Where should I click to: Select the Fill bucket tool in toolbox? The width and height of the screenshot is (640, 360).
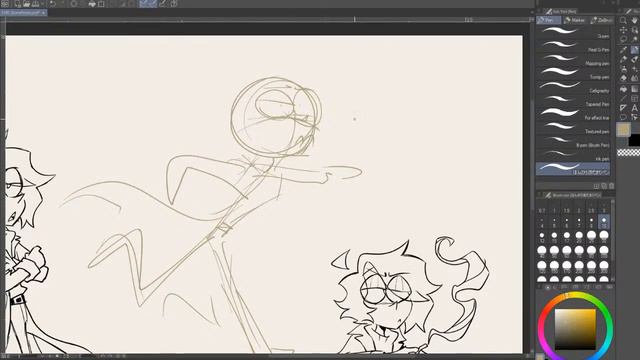(623, 89)
